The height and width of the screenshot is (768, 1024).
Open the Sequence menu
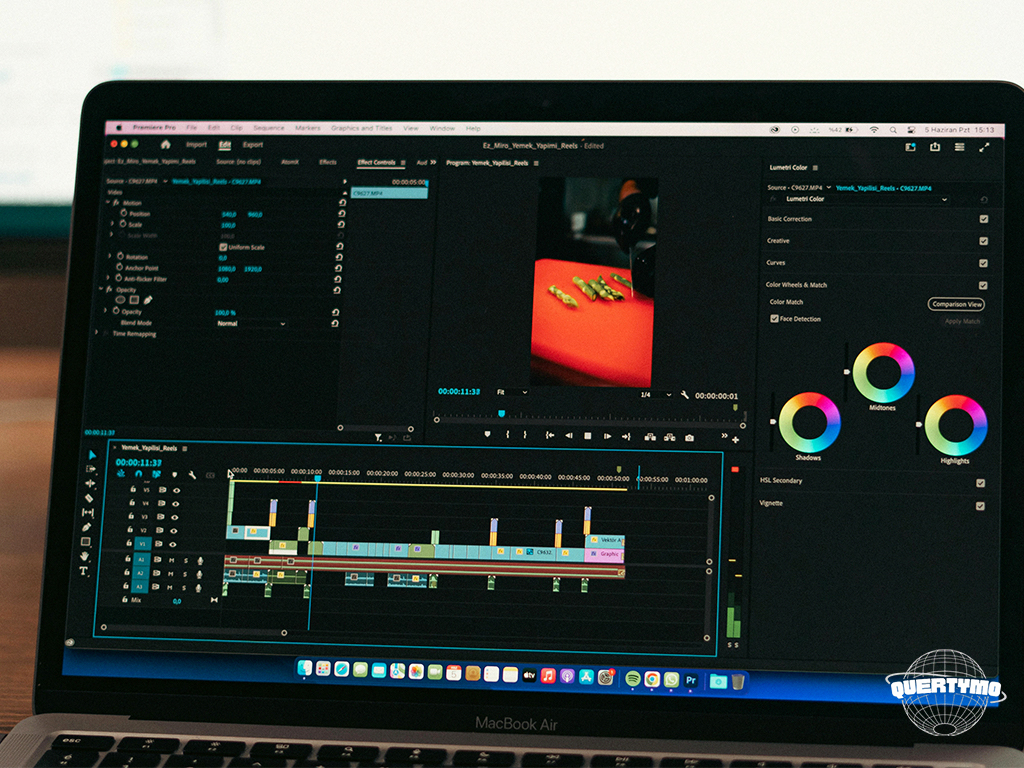(x=269, y=128)
